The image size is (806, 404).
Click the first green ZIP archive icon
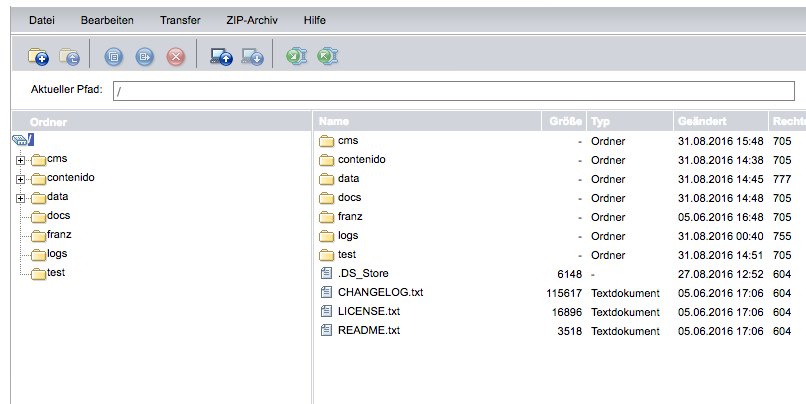tap(296, 57)
